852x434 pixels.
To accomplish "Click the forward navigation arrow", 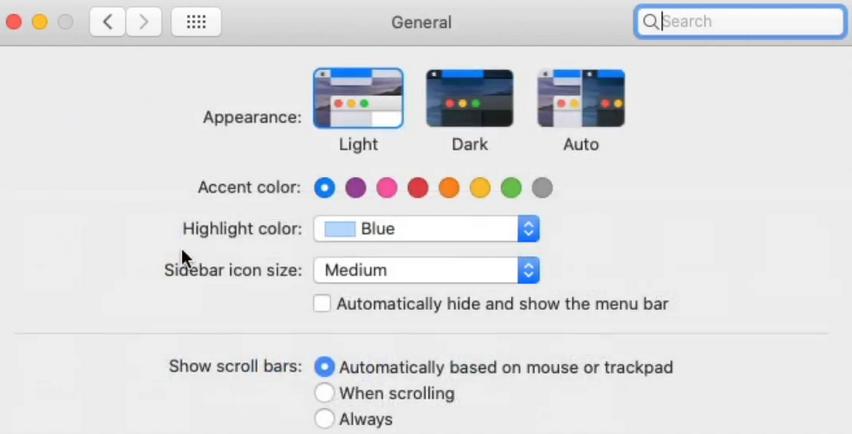I will [x=143, y=21].
